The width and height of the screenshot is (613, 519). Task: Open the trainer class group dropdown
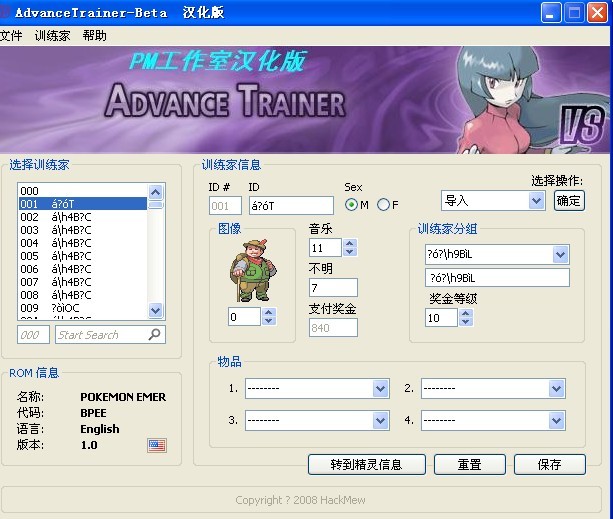click(x=560, y=254)
